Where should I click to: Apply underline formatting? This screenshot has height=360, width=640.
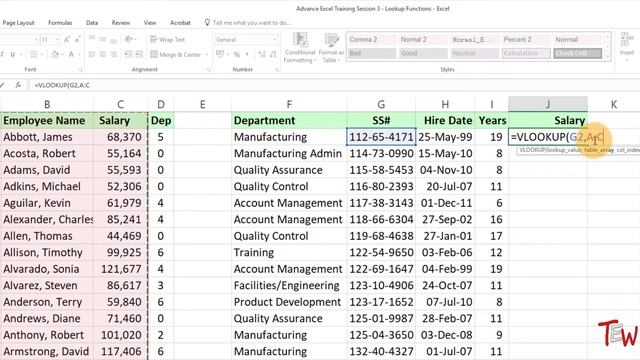[x=13, y=54]
